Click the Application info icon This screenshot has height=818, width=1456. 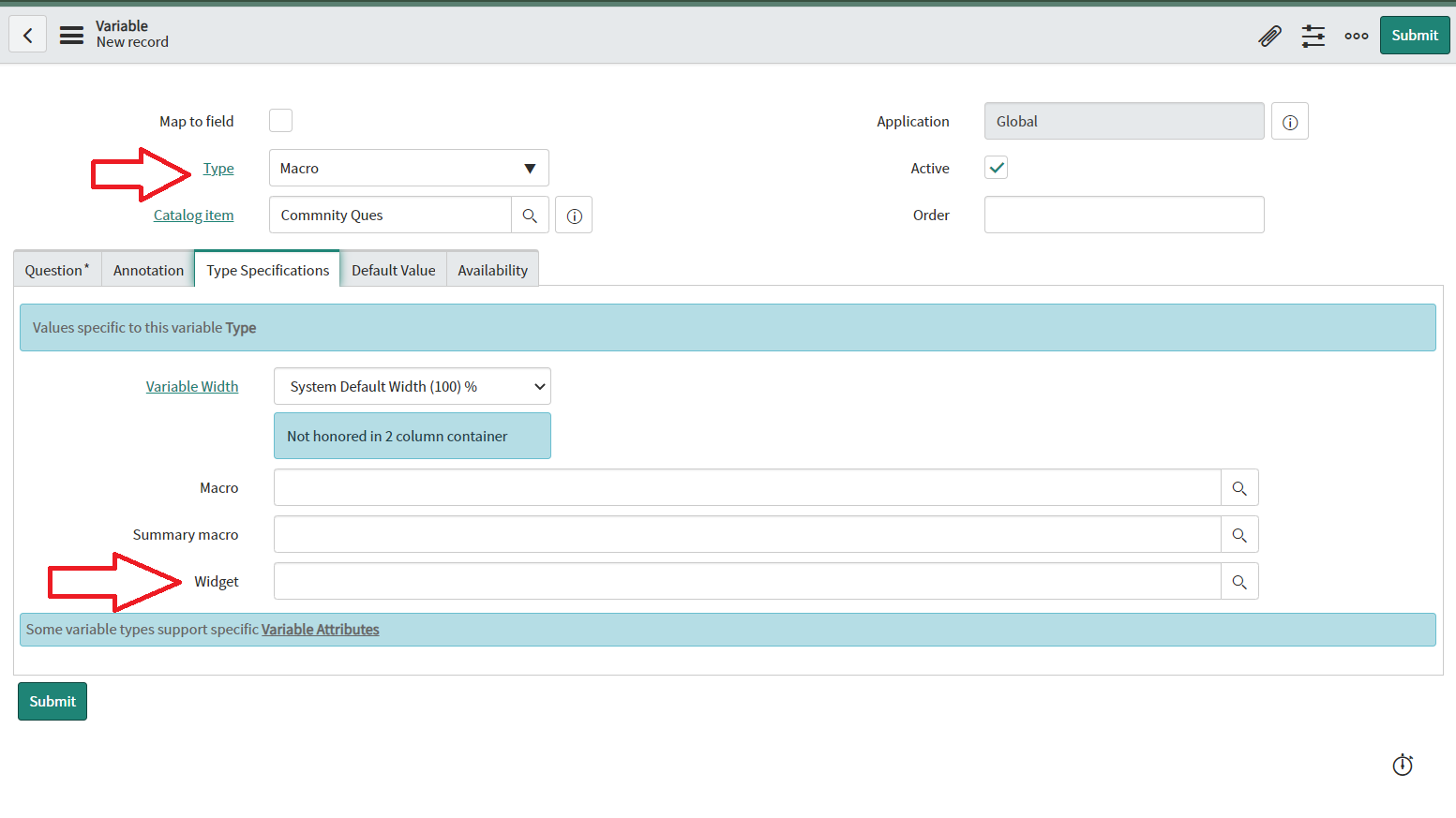click(1289, 121)
